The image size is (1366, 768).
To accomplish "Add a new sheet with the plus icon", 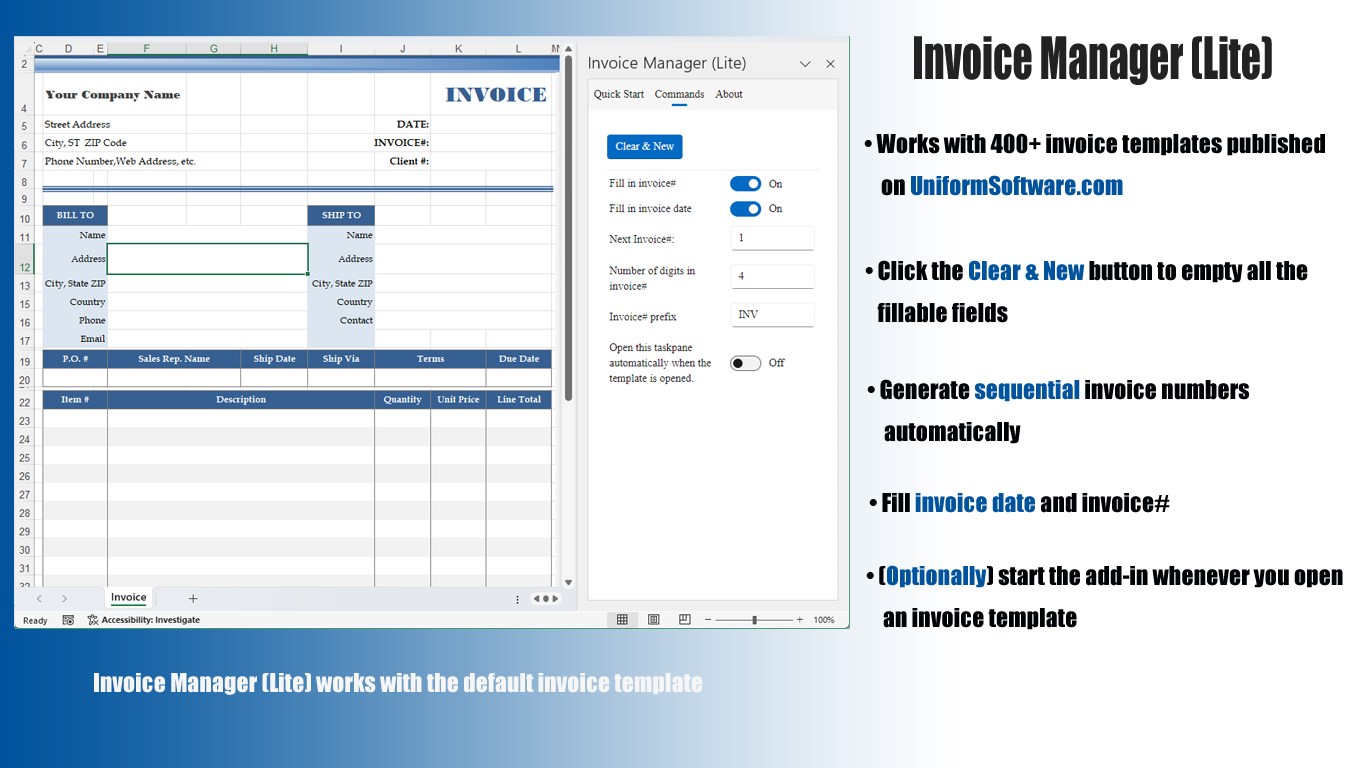I will (193, 598).
